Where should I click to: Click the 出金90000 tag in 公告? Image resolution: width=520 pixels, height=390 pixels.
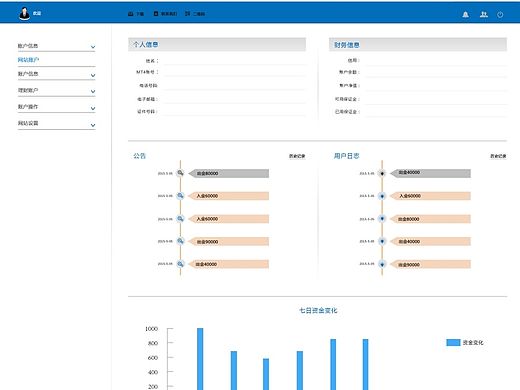229,241
